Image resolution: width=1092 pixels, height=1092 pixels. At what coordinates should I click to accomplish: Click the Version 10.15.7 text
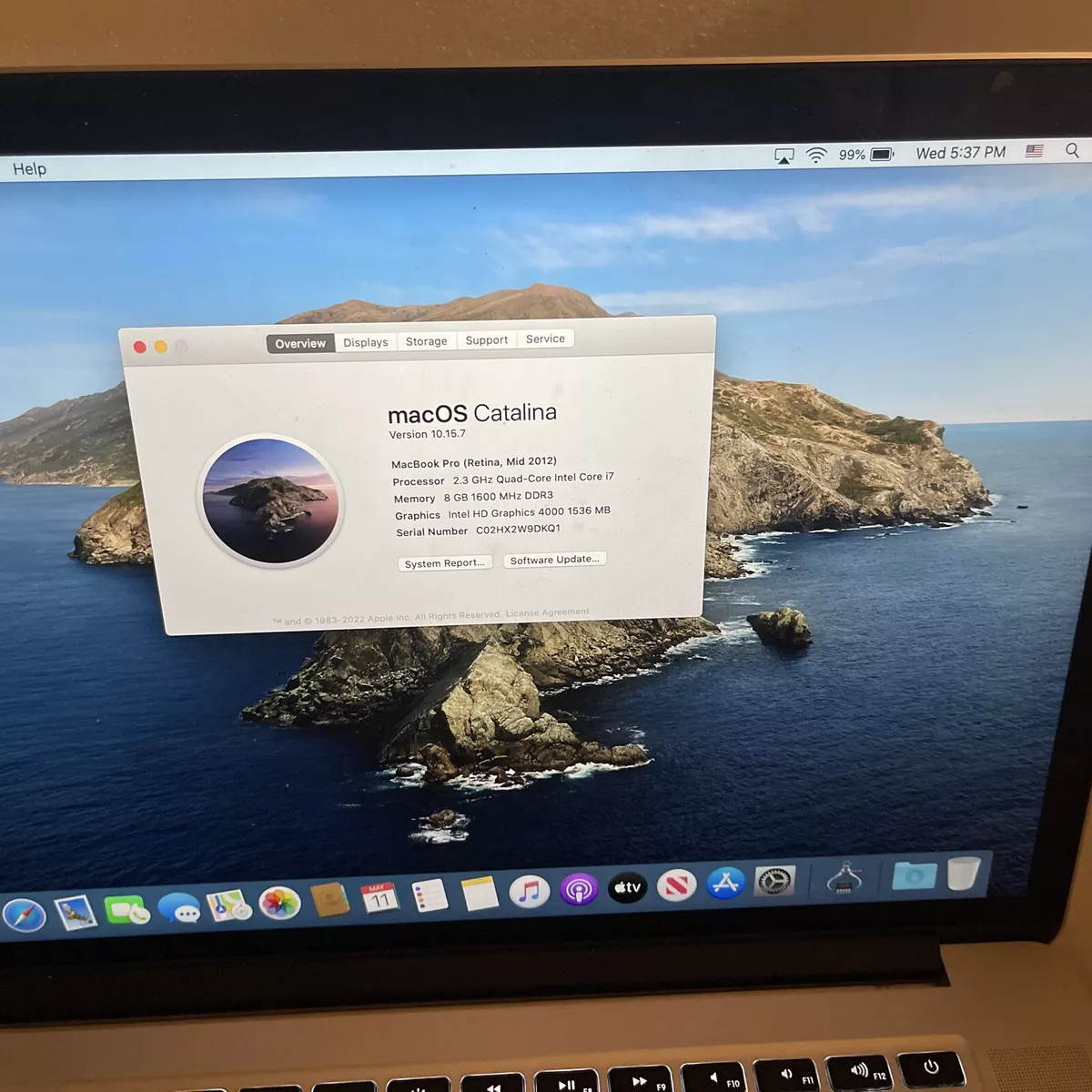coord(428,434)
